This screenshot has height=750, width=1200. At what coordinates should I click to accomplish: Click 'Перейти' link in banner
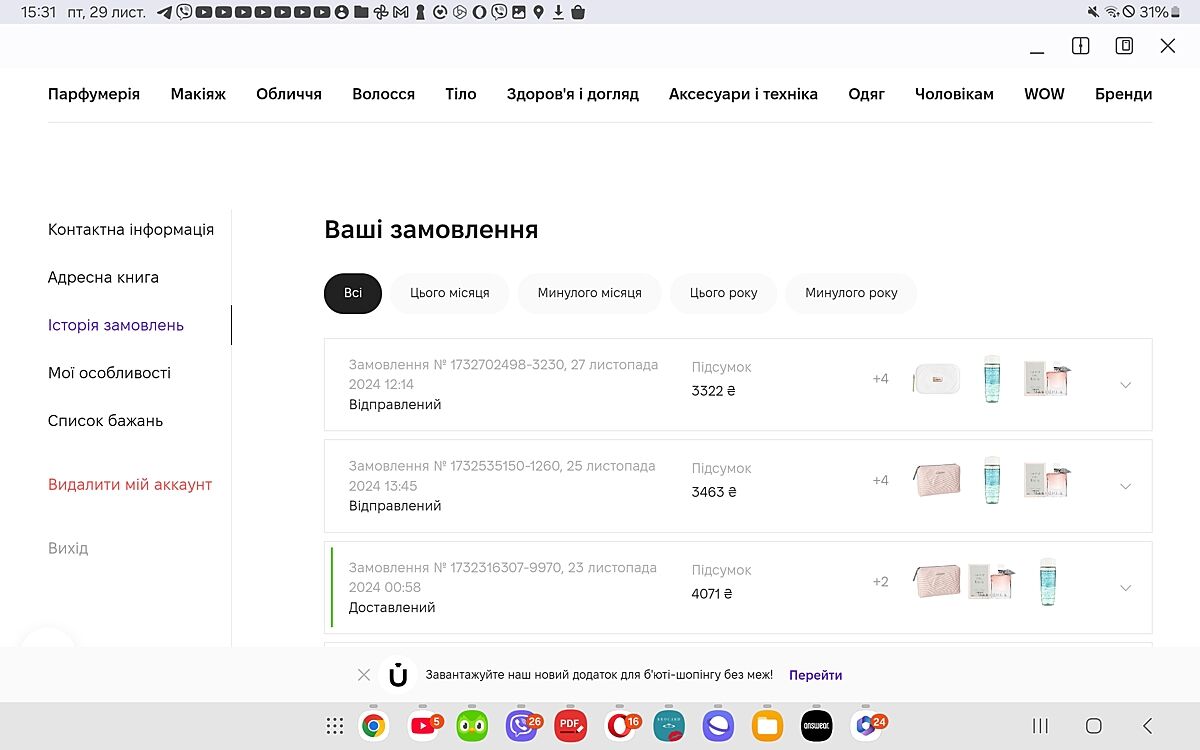pos(815,675)
